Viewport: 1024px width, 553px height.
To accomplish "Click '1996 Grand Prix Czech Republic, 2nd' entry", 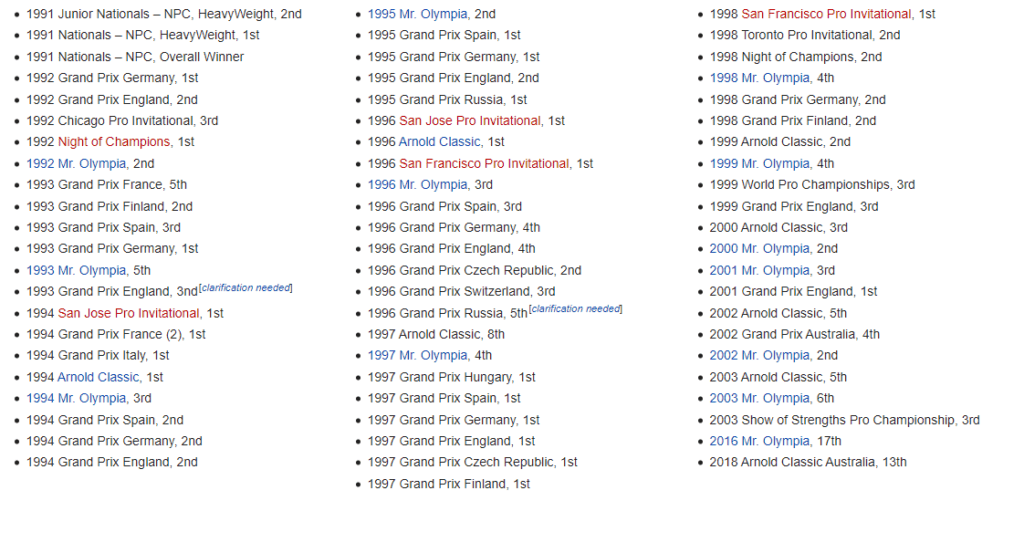I will point(475,270).
